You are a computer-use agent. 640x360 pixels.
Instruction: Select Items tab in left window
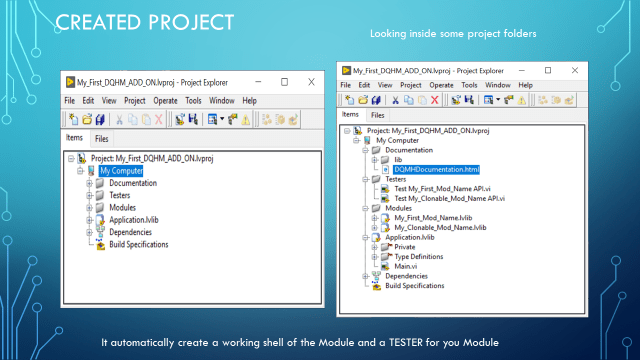pos(74,138)
